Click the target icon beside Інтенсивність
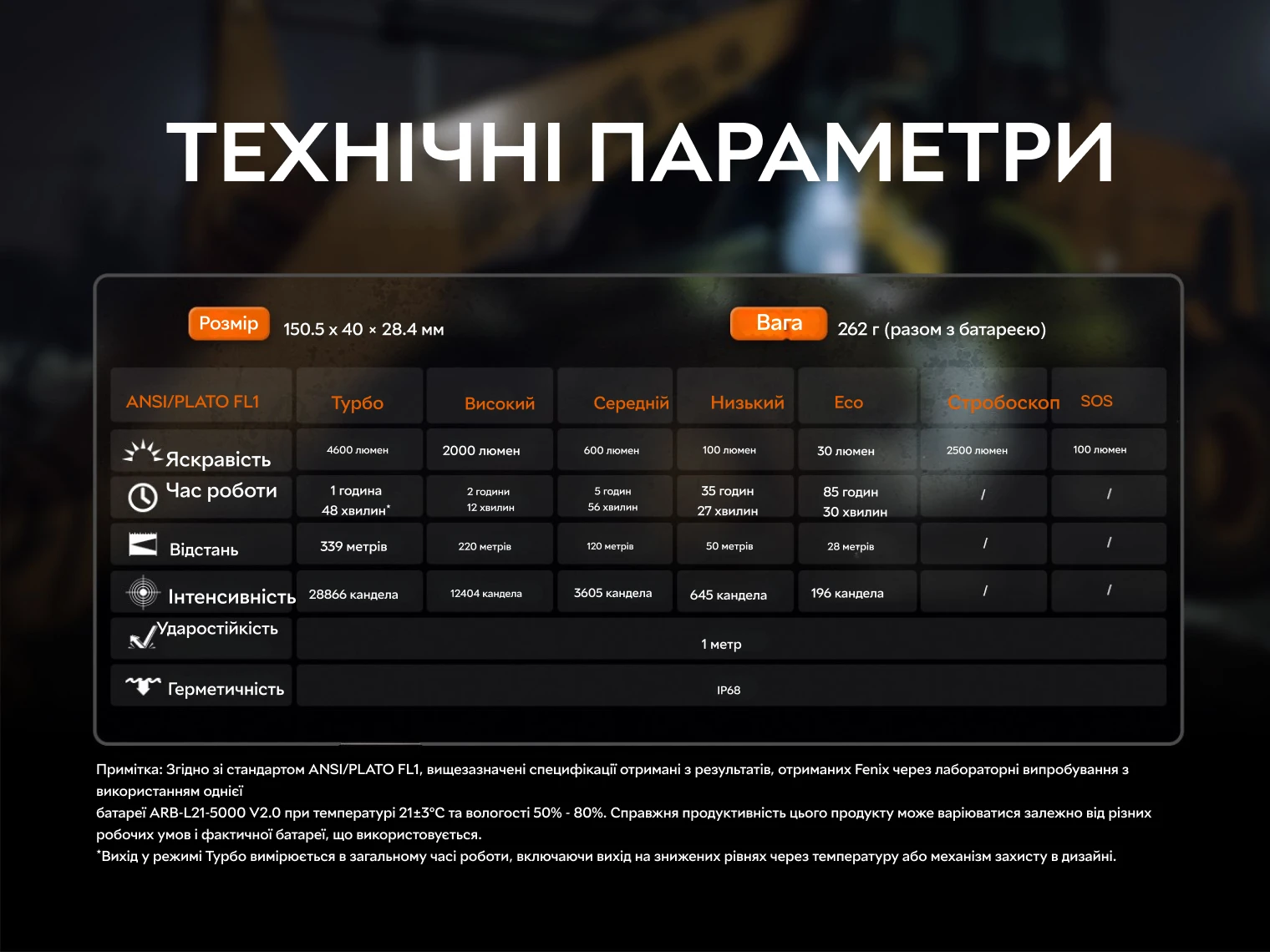This screenshot has width=1270, height=952. point(143,592)
